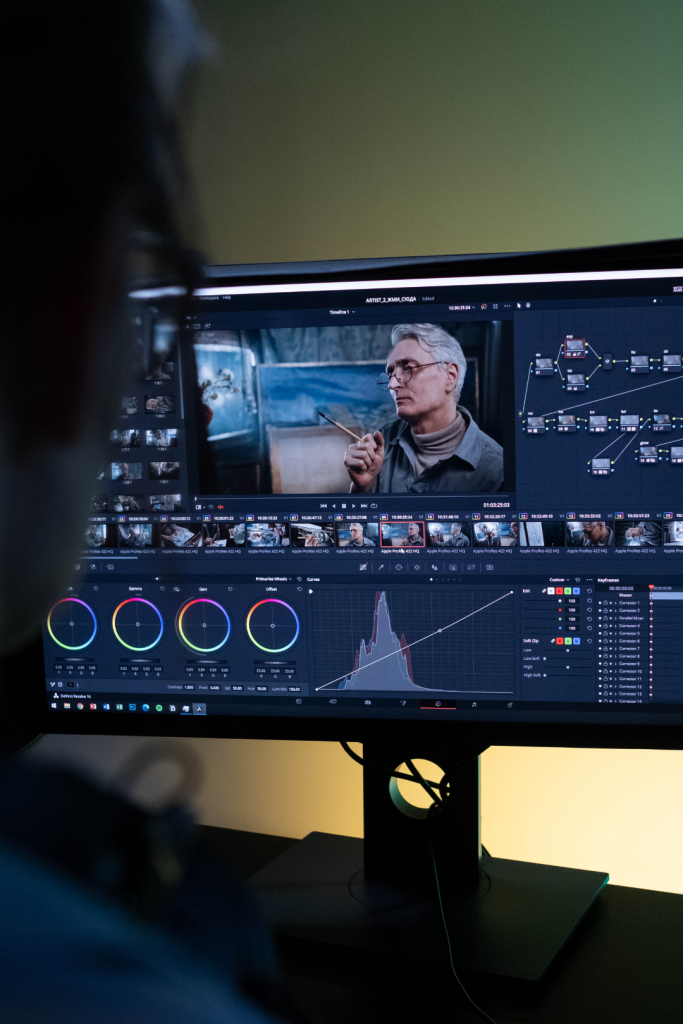Toggle loop playback

(x=374, y=505)
